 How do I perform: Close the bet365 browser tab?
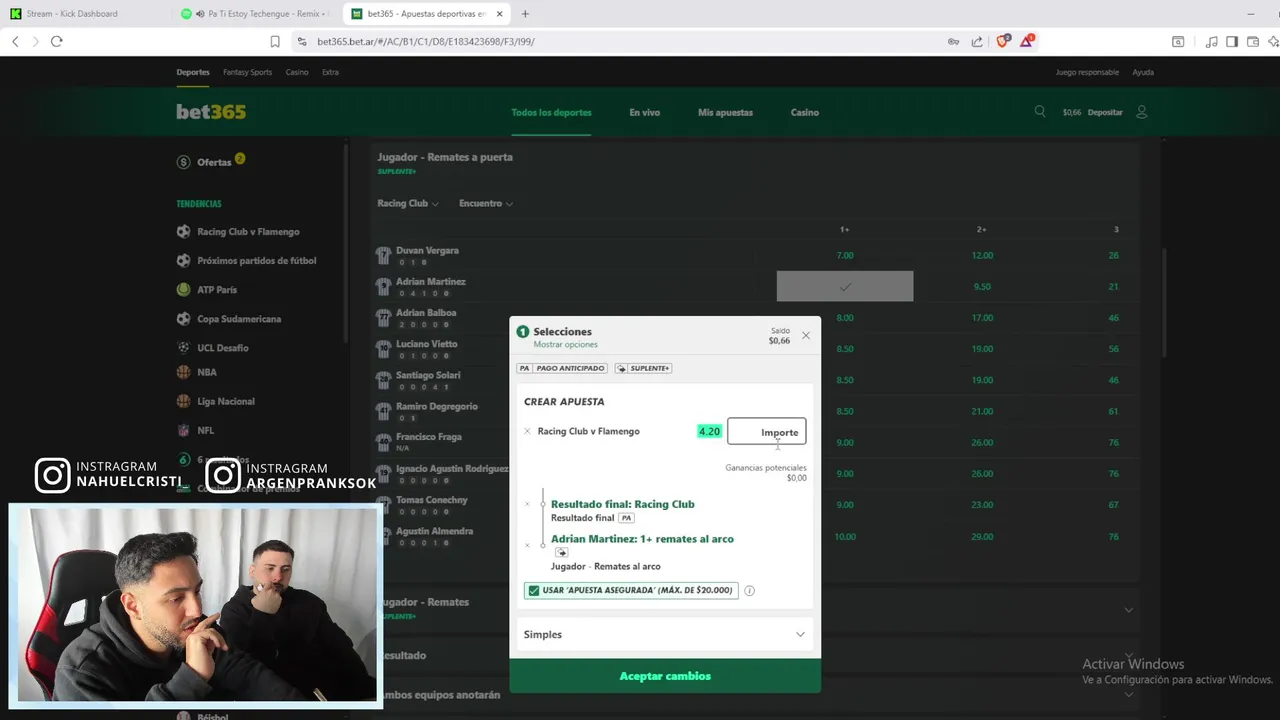(499, 14)
